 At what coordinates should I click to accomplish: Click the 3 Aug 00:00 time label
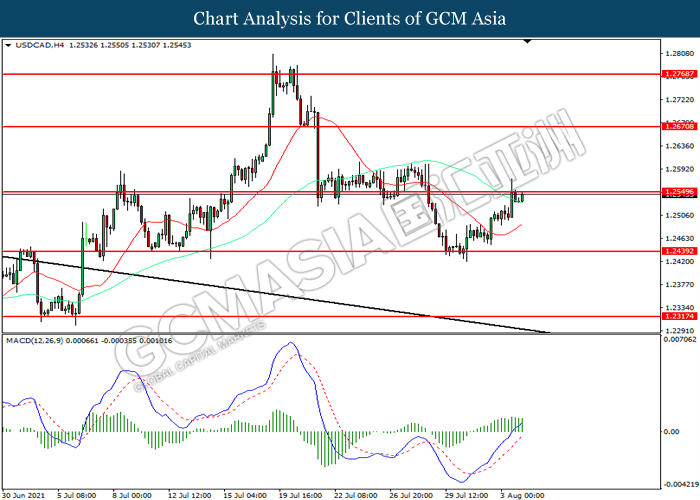coord(522,496)
